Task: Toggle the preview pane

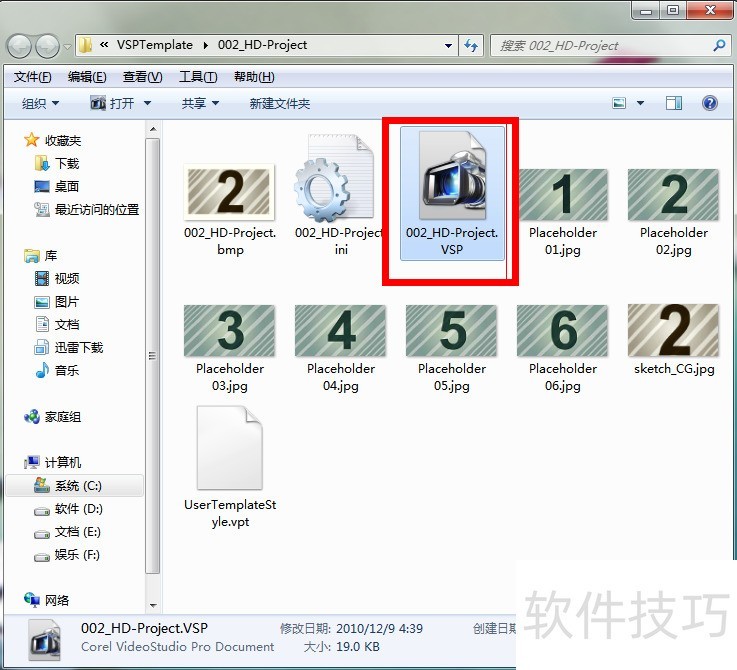Action: 674,103
